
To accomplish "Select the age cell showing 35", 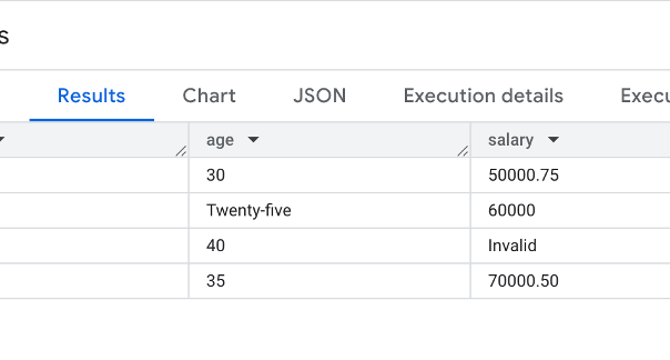I will tap(329, 281).
